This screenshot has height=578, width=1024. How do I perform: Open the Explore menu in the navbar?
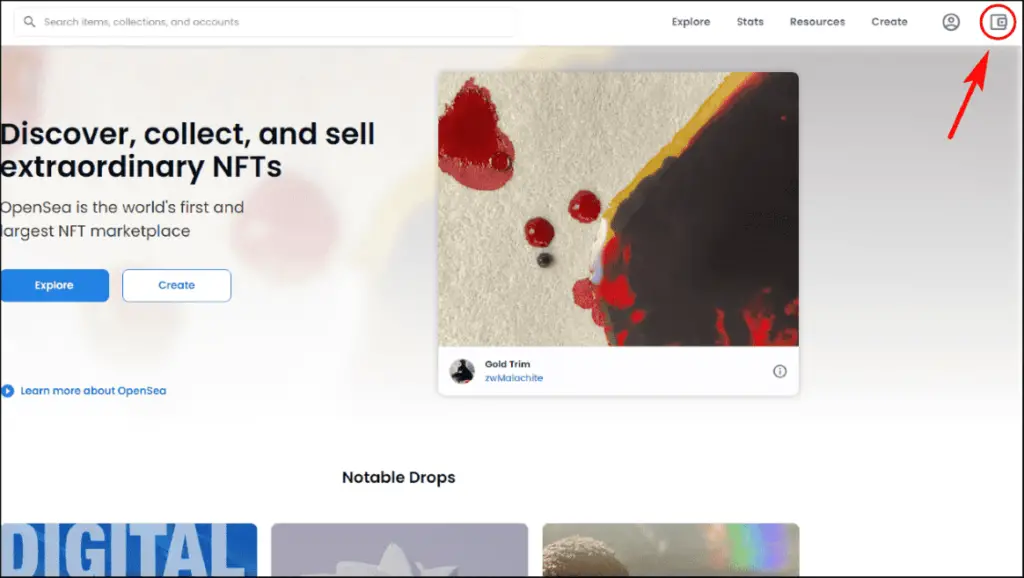click(690, 22)
